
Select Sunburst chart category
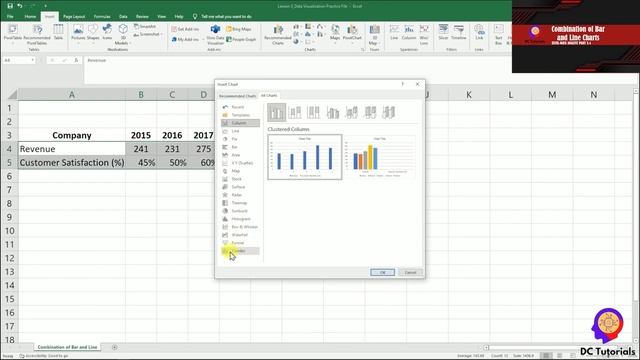click(240, 211)
